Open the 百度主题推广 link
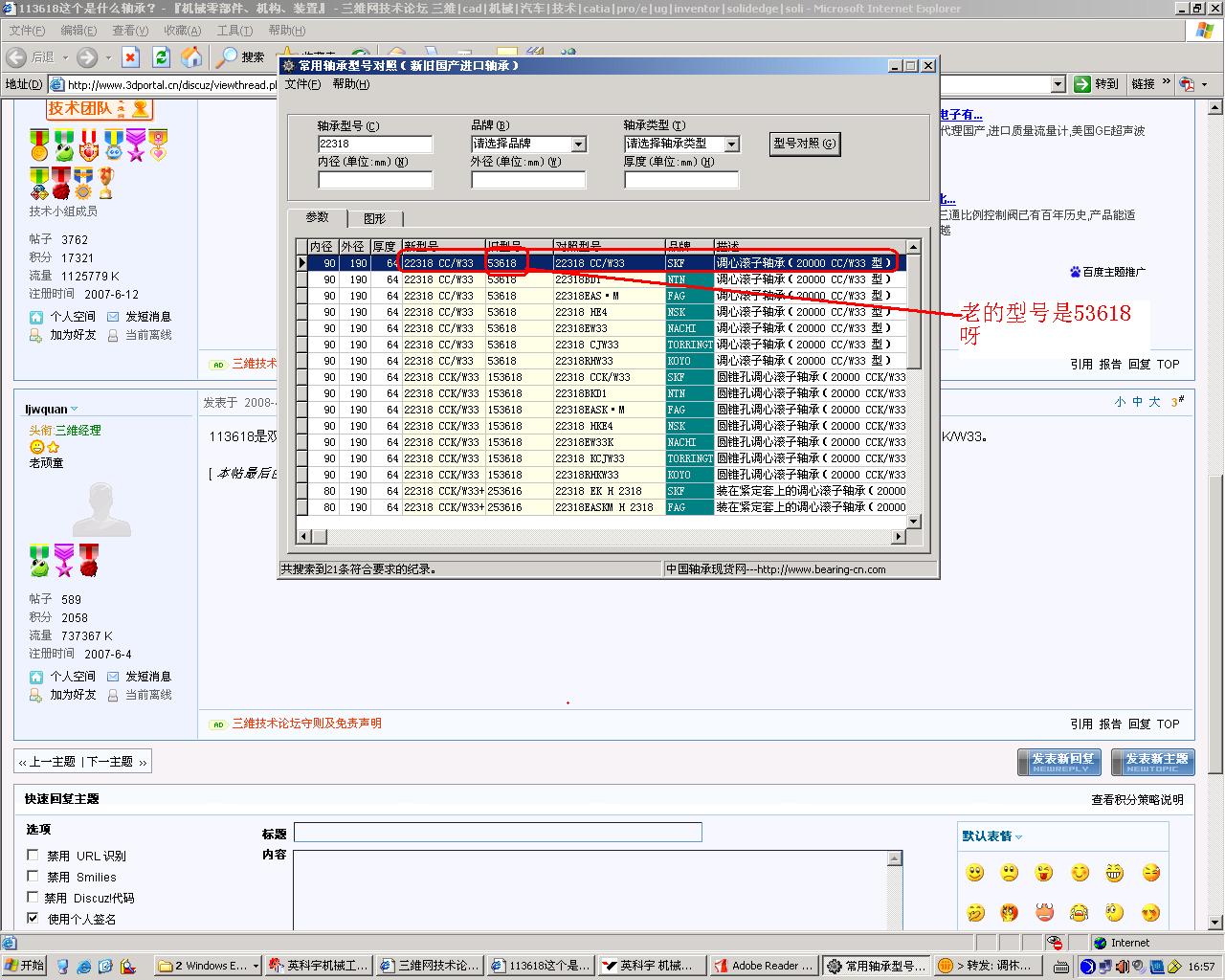Image resolution: width=1225 pixels, height=980 pixels. (x=1107, y=272)
